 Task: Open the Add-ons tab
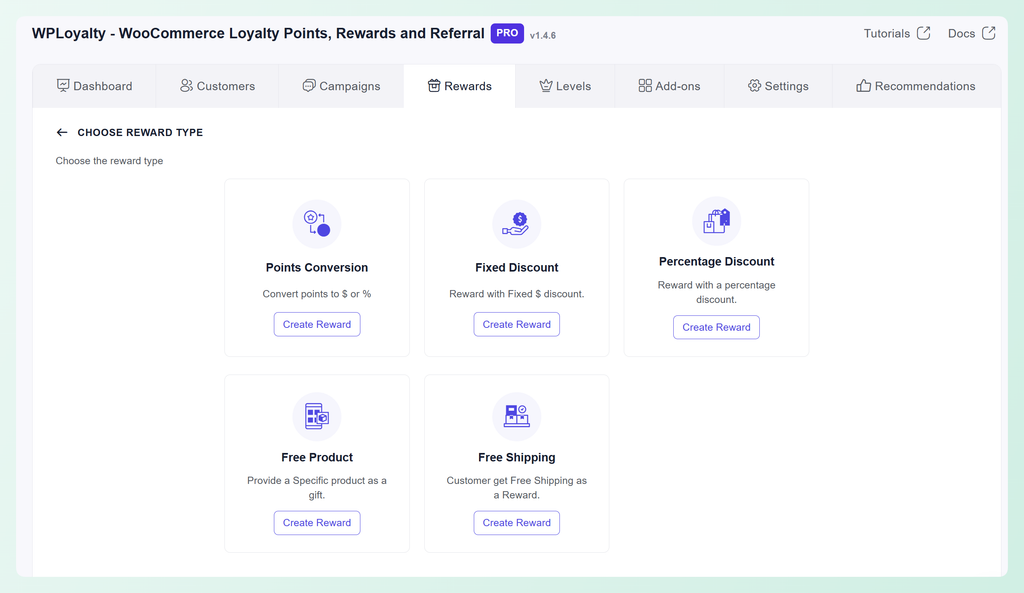click(x=669, y=86)
